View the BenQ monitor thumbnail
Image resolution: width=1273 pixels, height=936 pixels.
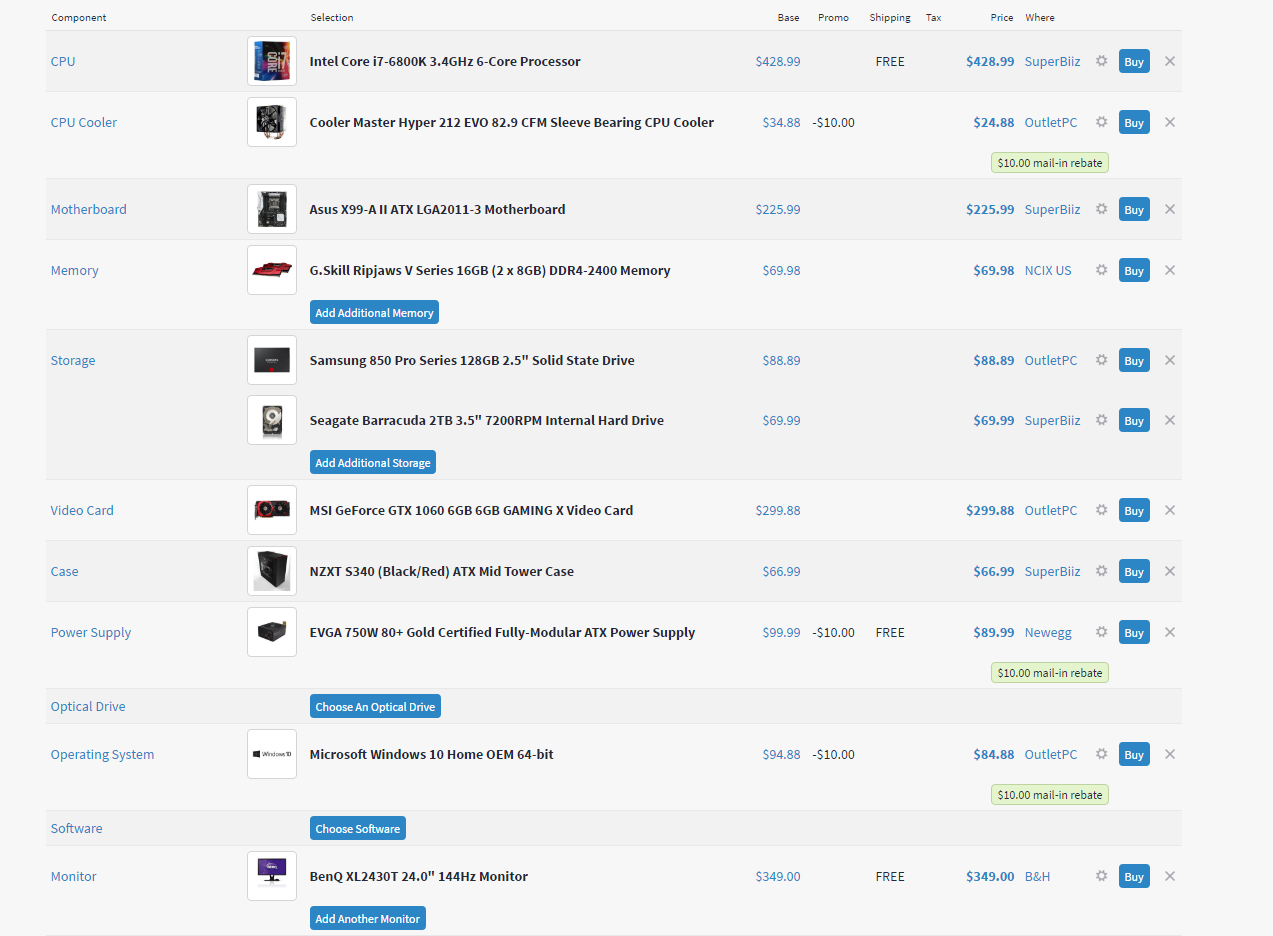tap(272, 876)
